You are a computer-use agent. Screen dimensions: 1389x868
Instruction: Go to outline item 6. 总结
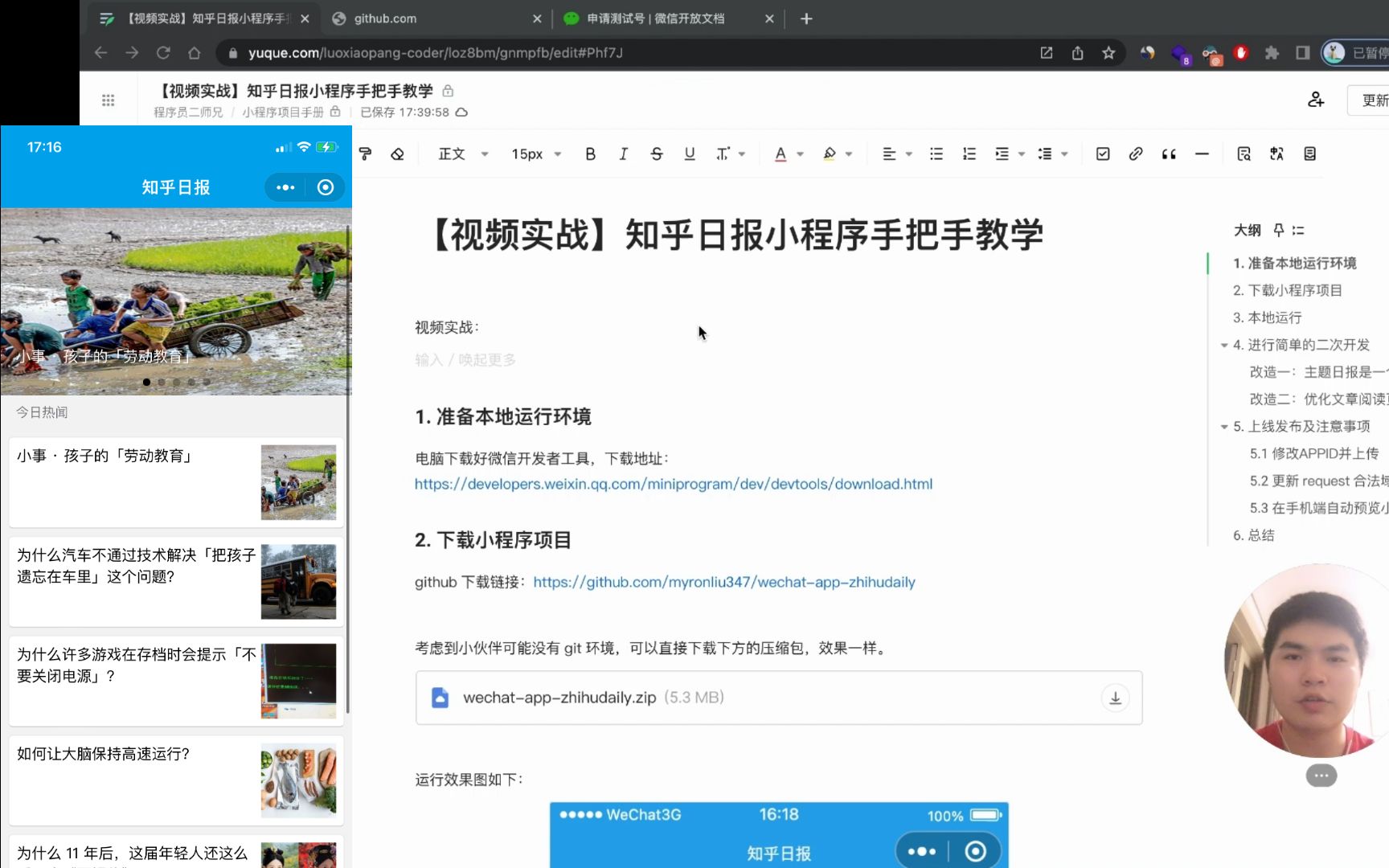click(x=1253, y=535)
